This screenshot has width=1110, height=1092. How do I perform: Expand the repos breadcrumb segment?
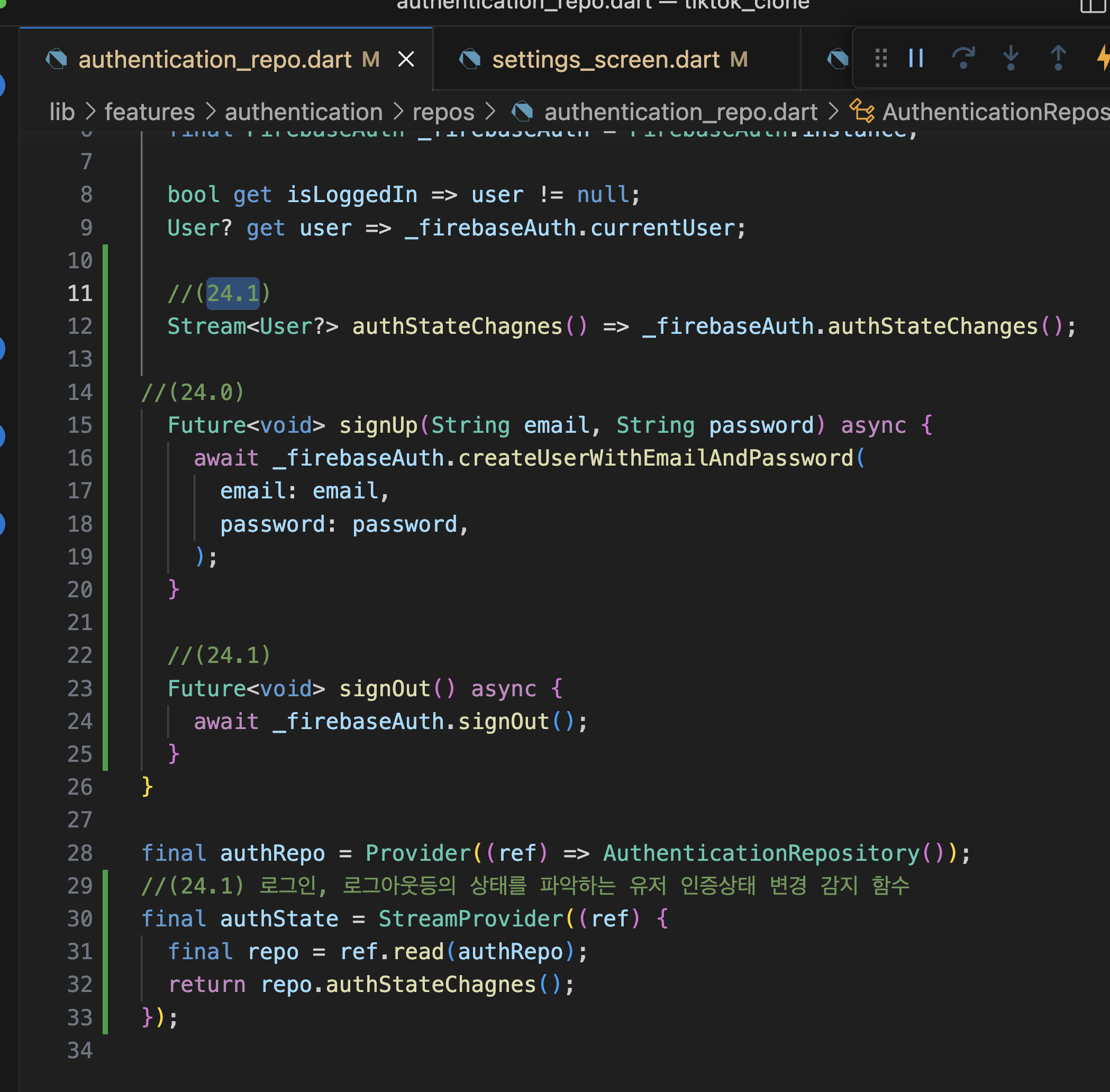(443, 112)
